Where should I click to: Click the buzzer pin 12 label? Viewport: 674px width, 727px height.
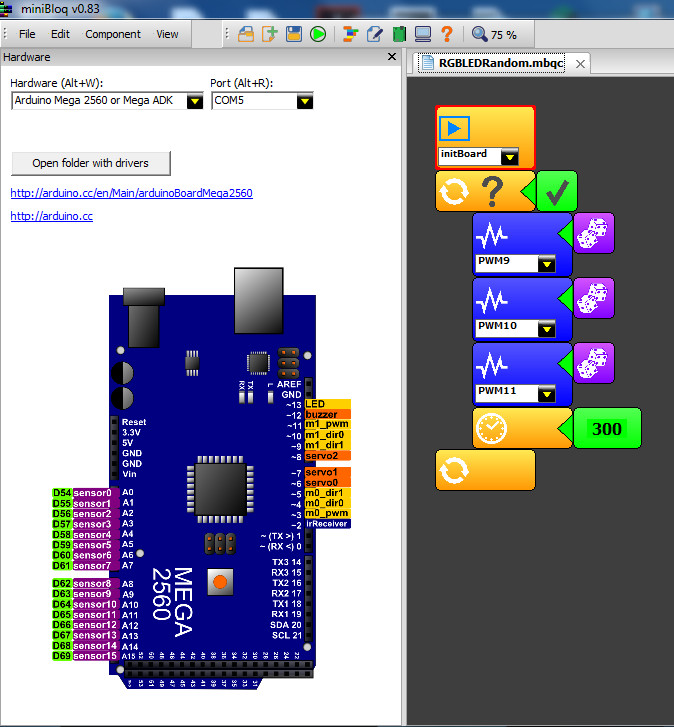(x=327, y=415)
